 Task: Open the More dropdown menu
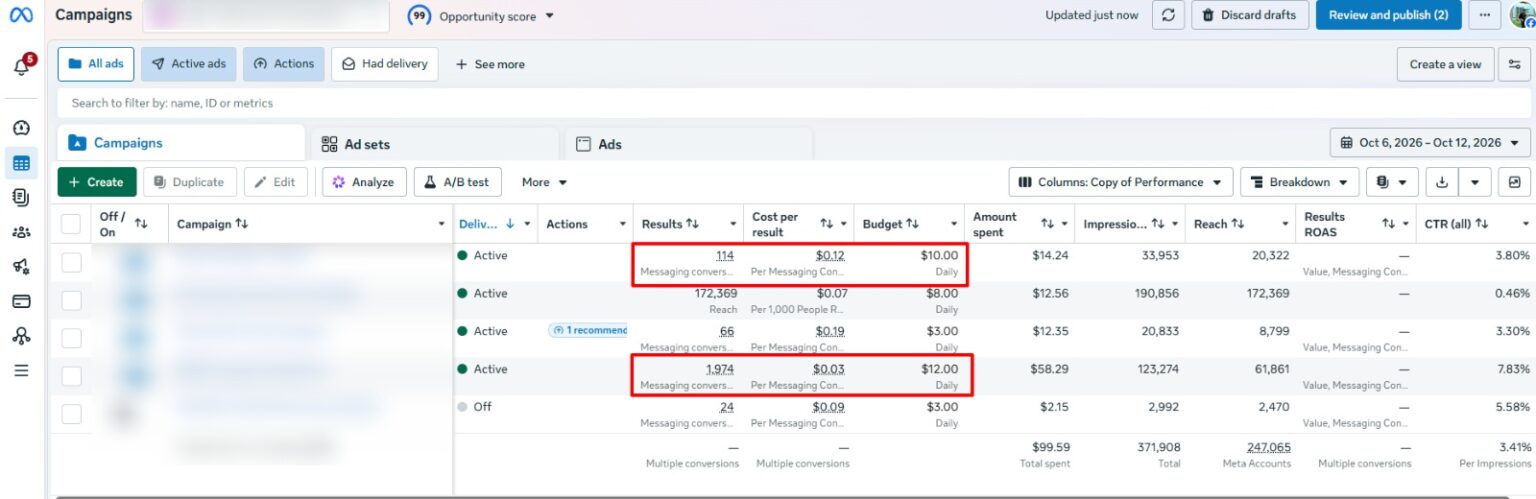click(544, 182)
